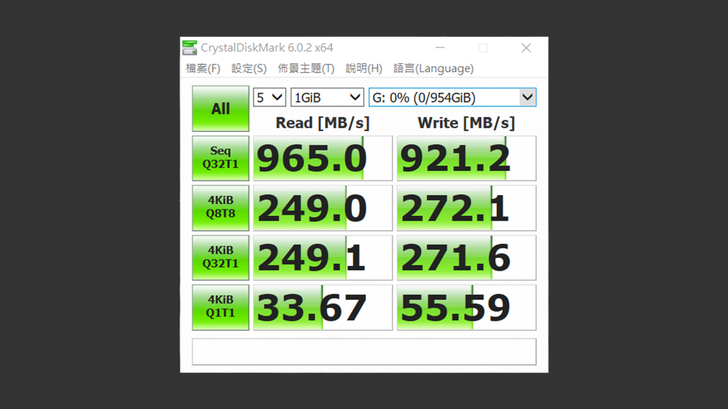Open the test size dropdown showing 1GiB

click(x=327, y=97)
